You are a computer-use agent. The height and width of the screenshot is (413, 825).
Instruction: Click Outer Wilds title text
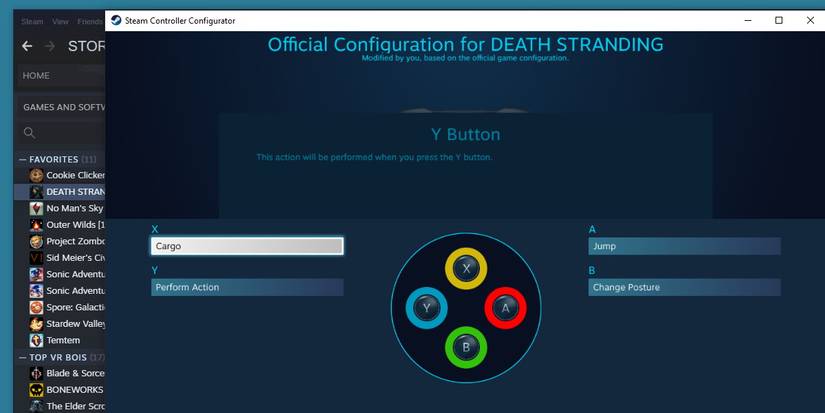[x=76, y=225]
